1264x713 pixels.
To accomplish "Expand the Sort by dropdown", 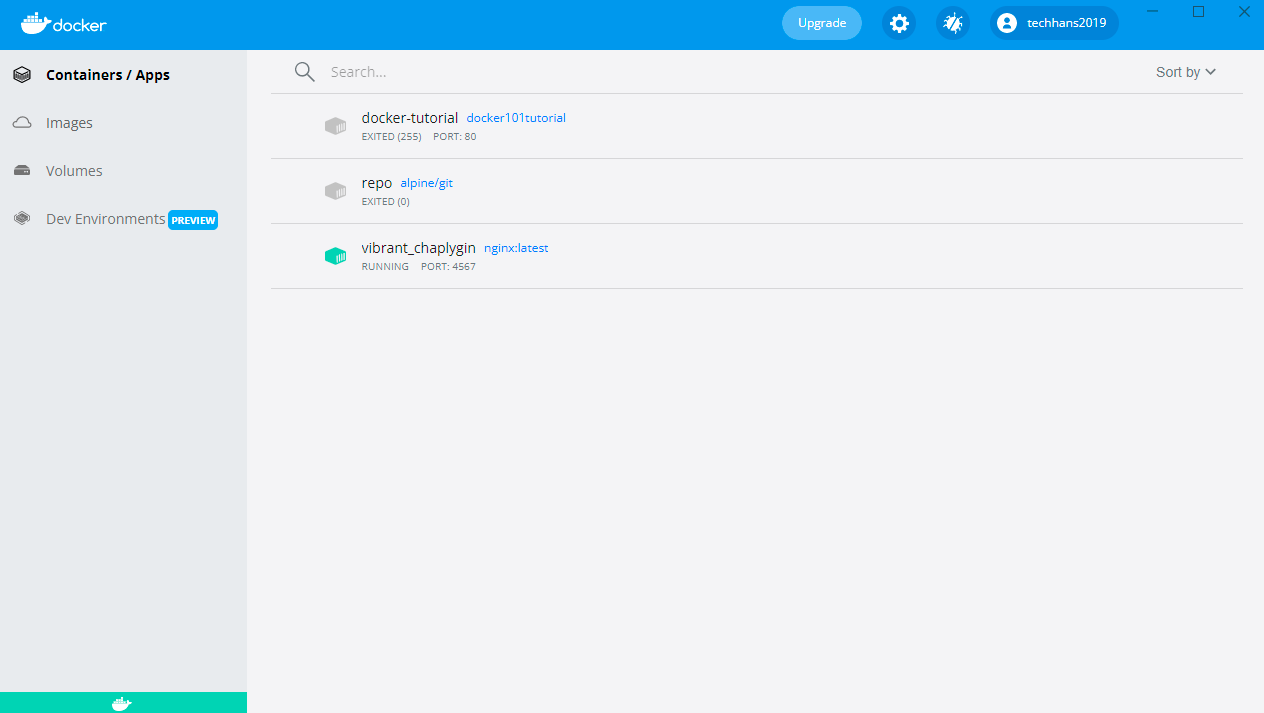I will click(x=1186, y=72).
